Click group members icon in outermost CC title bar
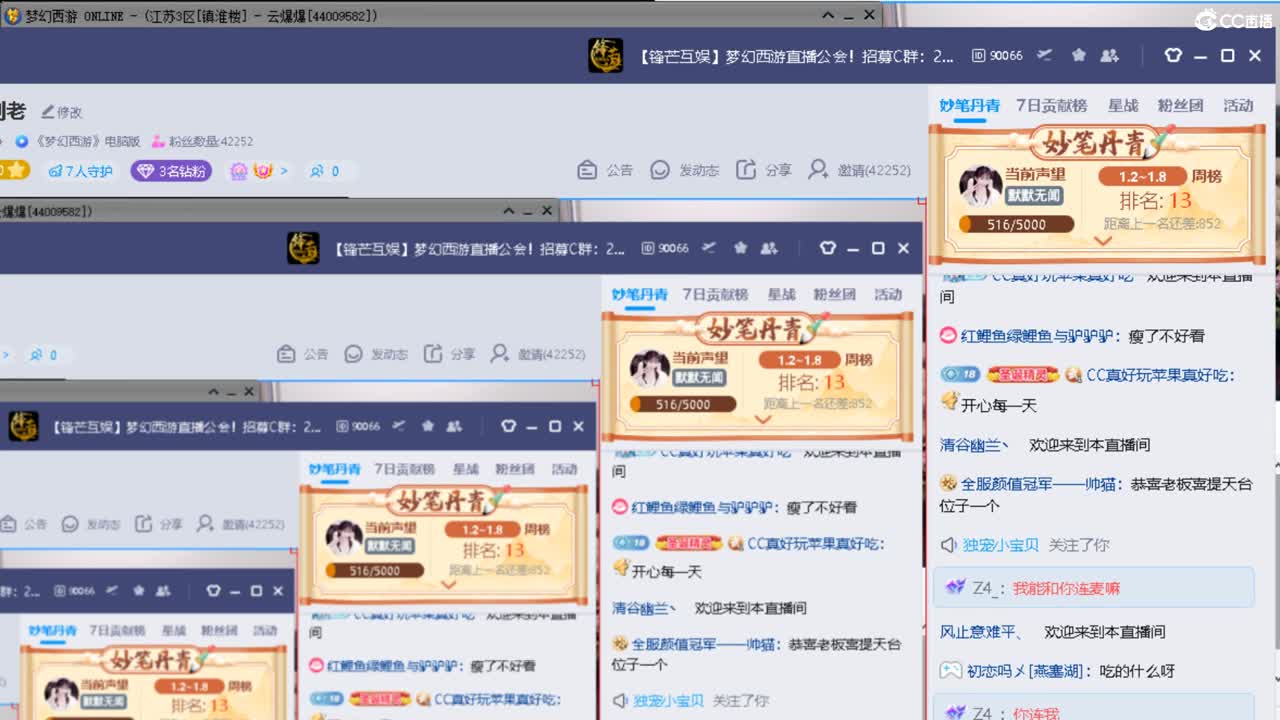The width and height of the screenshot is (1280, 720). coord(1109,55)
